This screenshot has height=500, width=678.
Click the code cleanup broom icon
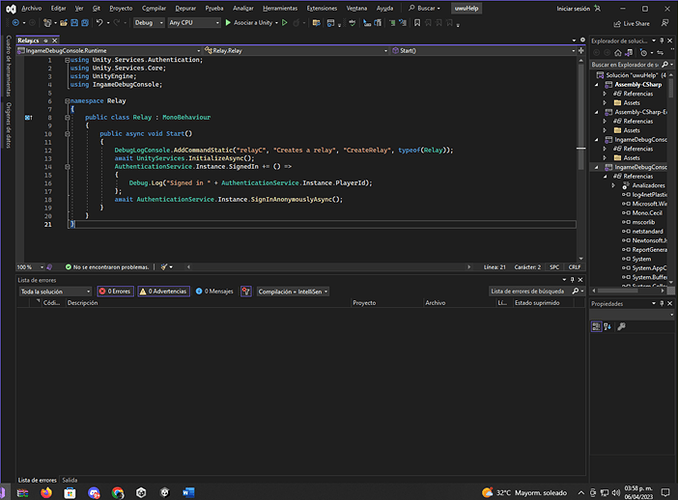click(x=164, y=267)
